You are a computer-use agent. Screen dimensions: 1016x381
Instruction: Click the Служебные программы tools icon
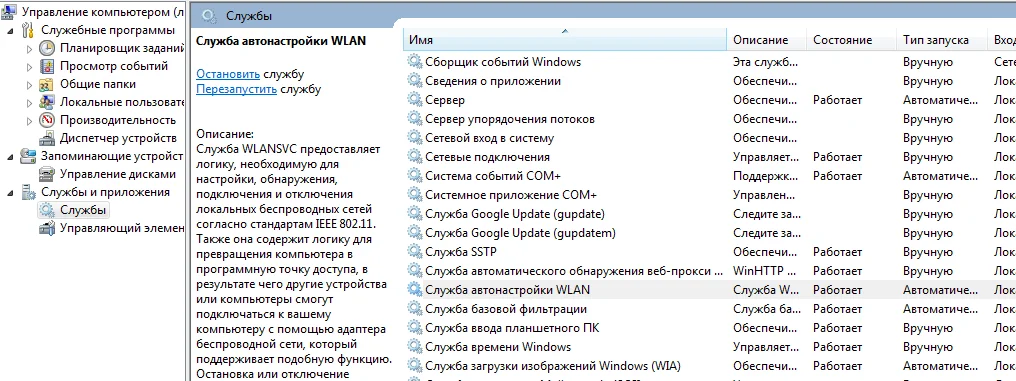coord(28,30)
